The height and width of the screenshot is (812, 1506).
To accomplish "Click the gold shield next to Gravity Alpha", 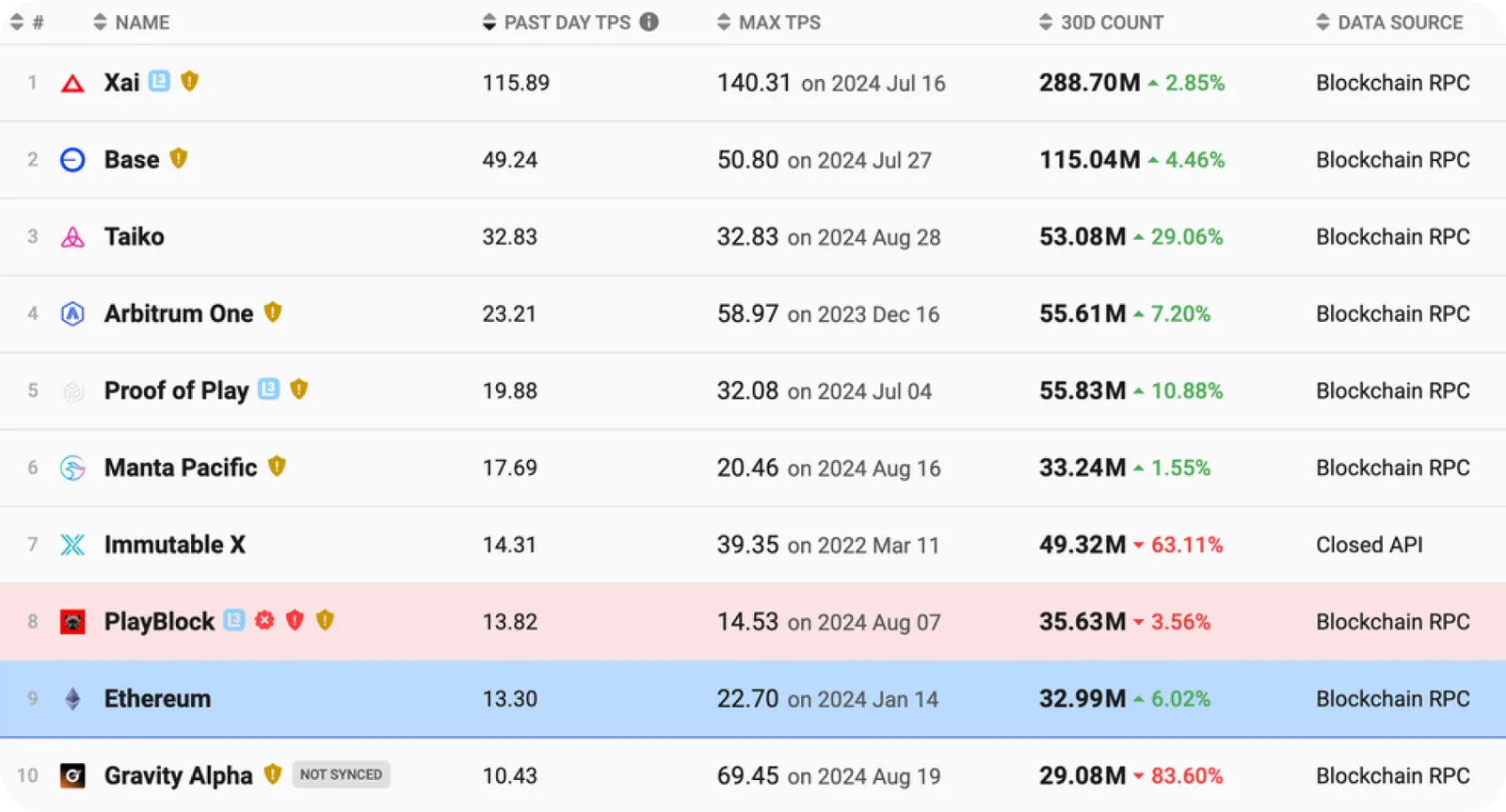I will tap(273, 773).
